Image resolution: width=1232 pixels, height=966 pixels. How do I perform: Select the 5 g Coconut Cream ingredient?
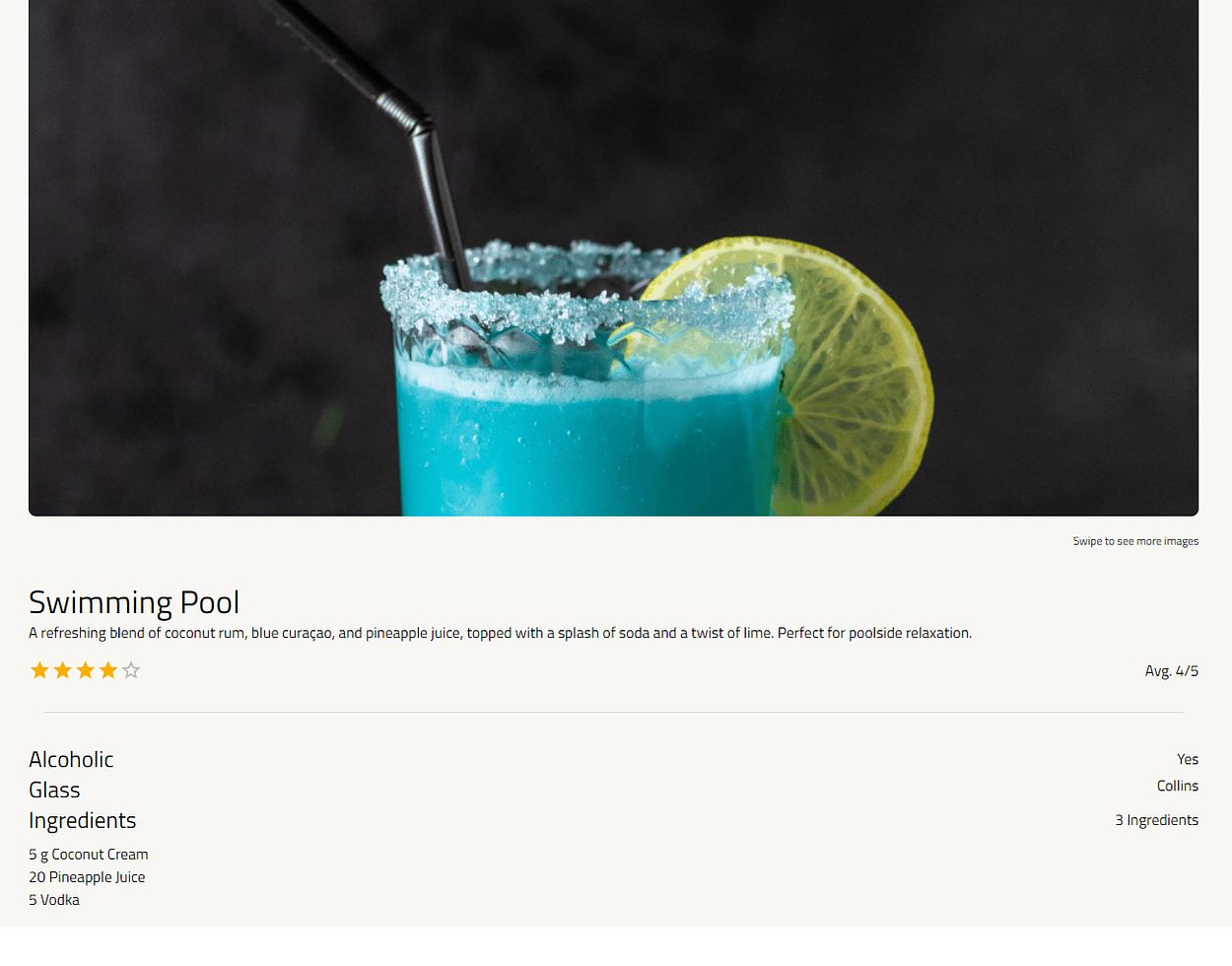pyautogui.click(x=89, y=855)
